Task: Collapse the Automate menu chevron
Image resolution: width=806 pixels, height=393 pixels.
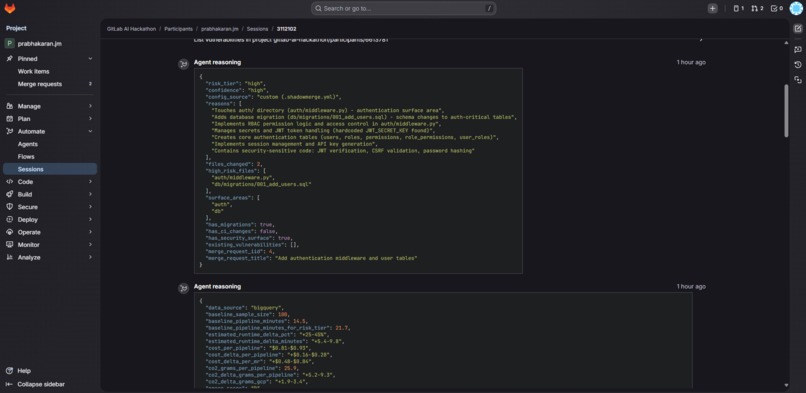Action: point(90,132)
